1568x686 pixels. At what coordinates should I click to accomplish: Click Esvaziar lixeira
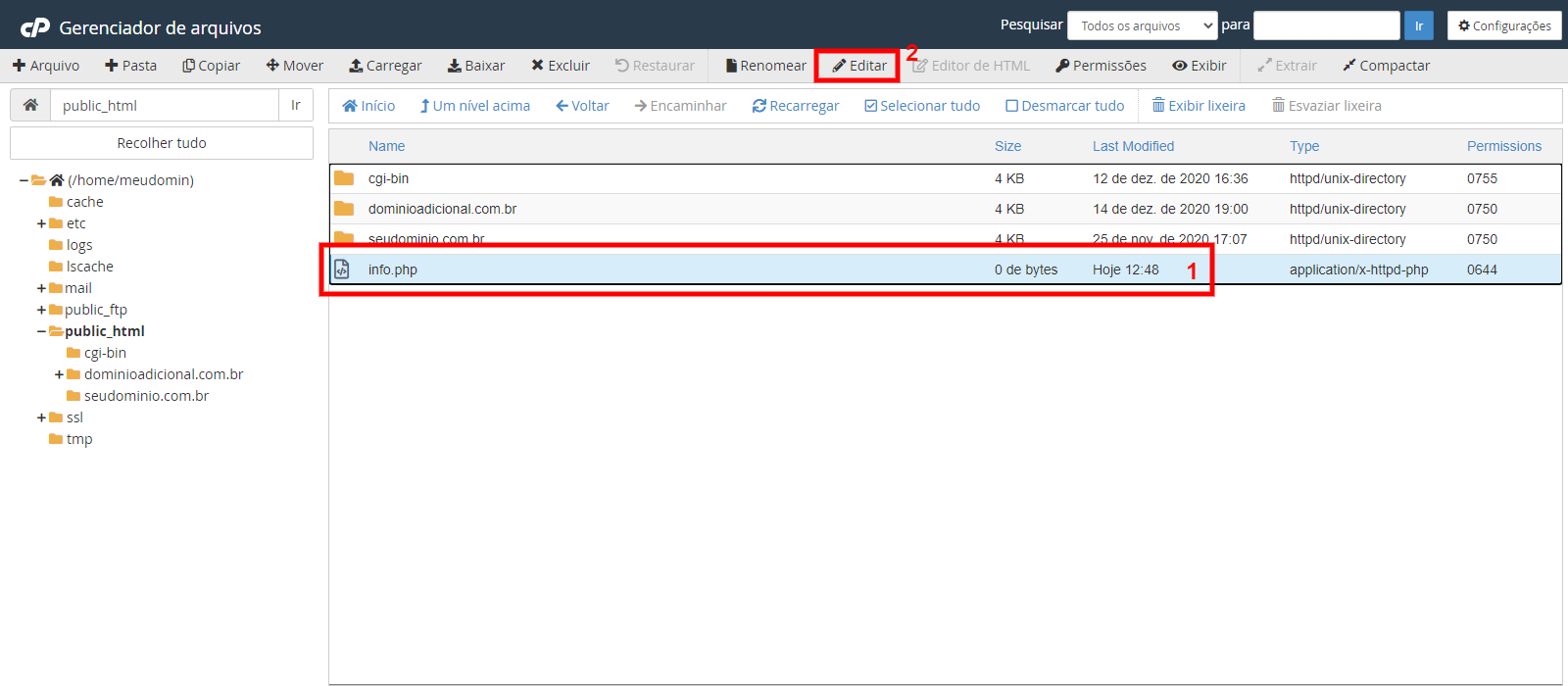point(1327,106)
